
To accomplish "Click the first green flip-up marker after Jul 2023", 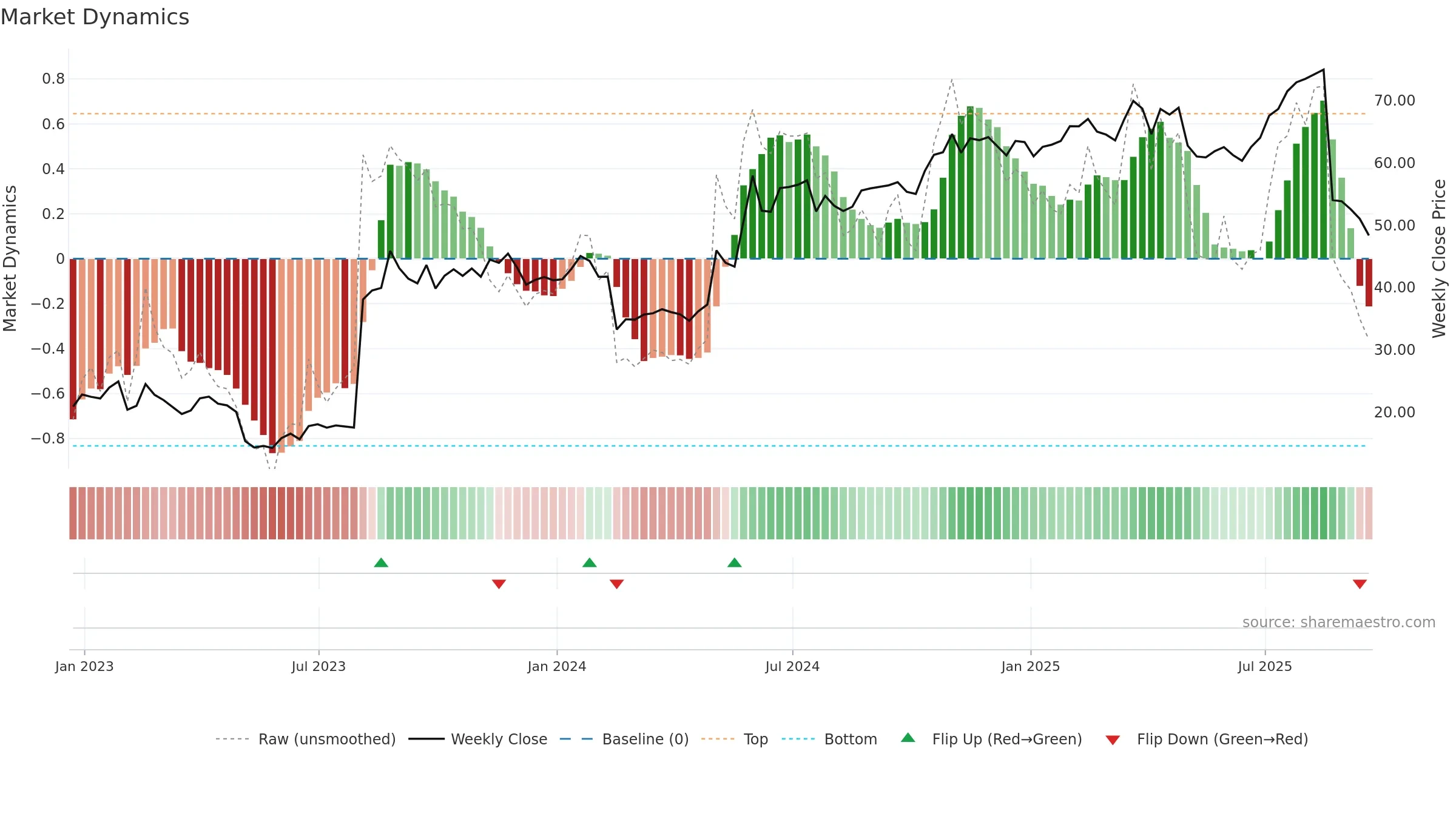I will pos(381,562).
